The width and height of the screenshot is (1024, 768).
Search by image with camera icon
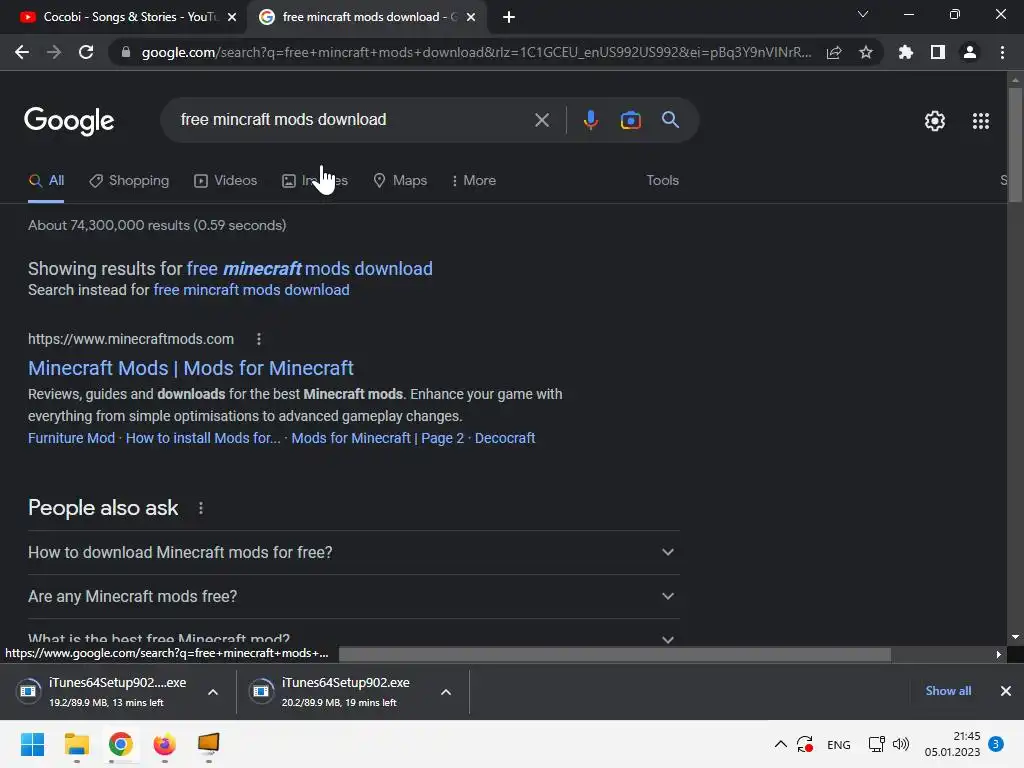point(631,120)
